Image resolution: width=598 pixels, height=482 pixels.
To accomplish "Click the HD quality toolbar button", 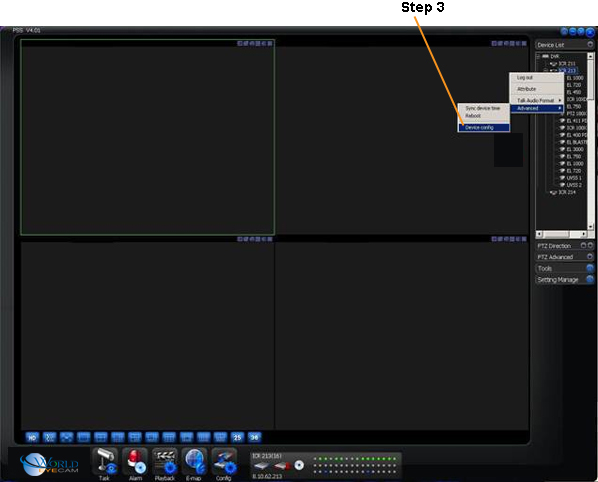I will [x=32, y=437].
